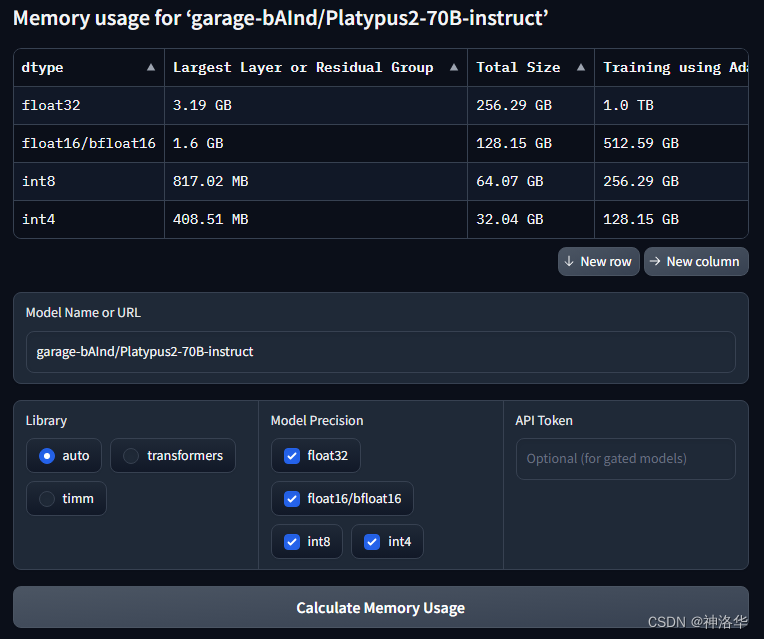Sort by Largest Layer or Residual Group arrow
Screen dimensions: 764x639
click(x=454, y=68)
